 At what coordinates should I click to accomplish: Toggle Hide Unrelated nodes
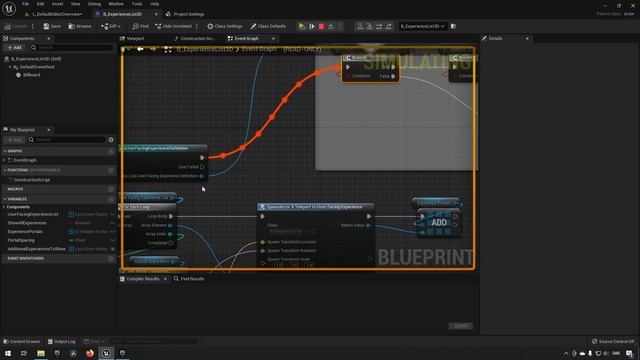173,26
